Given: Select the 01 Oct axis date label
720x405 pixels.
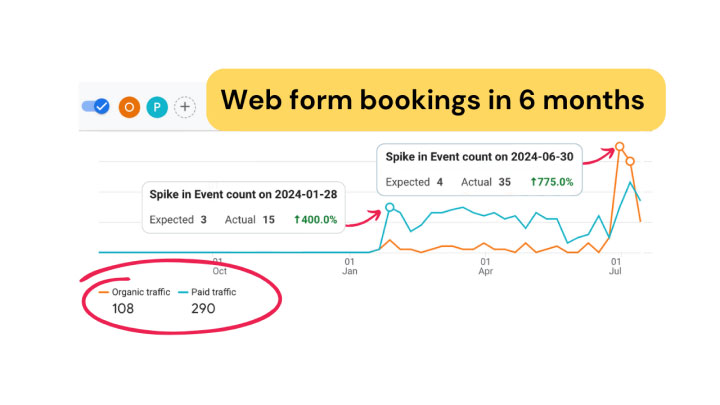Looking at the screenshot, I should (x=219, y=265).
